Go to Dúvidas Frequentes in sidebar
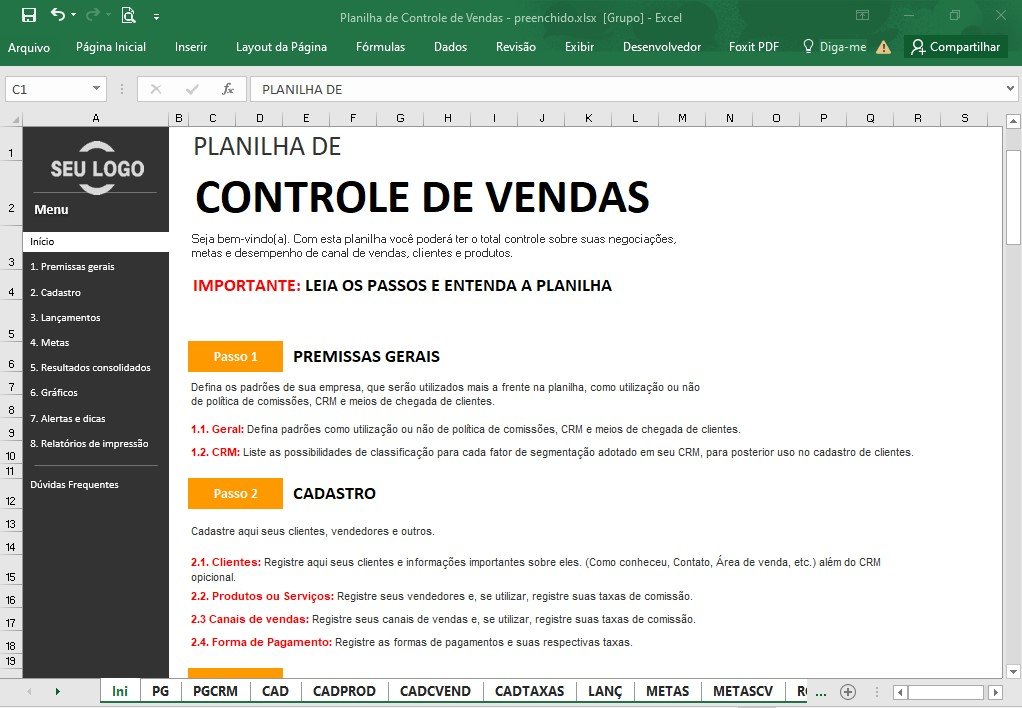Screen dimensions: 1022x708 (x=74, y=484)
